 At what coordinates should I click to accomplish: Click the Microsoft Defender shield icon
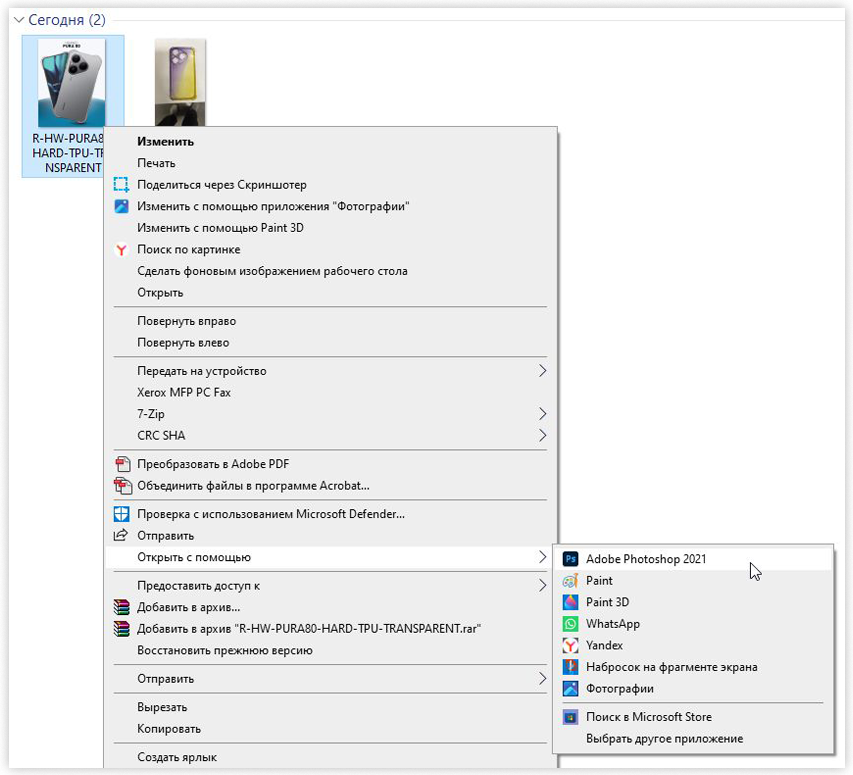click(121, 514)
